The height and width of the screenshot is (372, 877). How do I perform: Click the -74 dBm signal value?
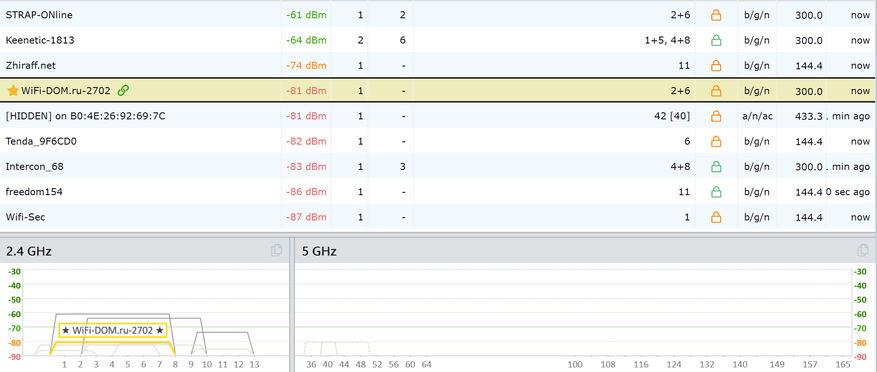coord(306,65)
